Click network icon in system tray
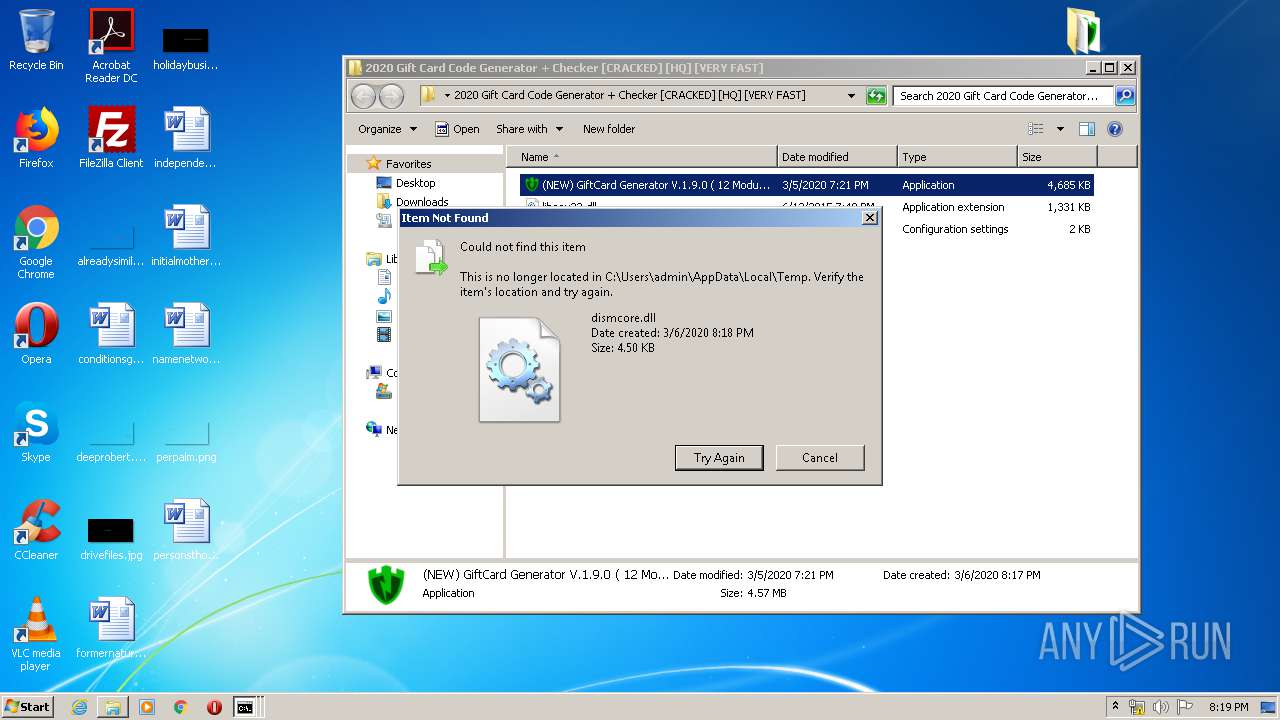1280x720 pixels. coord(1137,707)
